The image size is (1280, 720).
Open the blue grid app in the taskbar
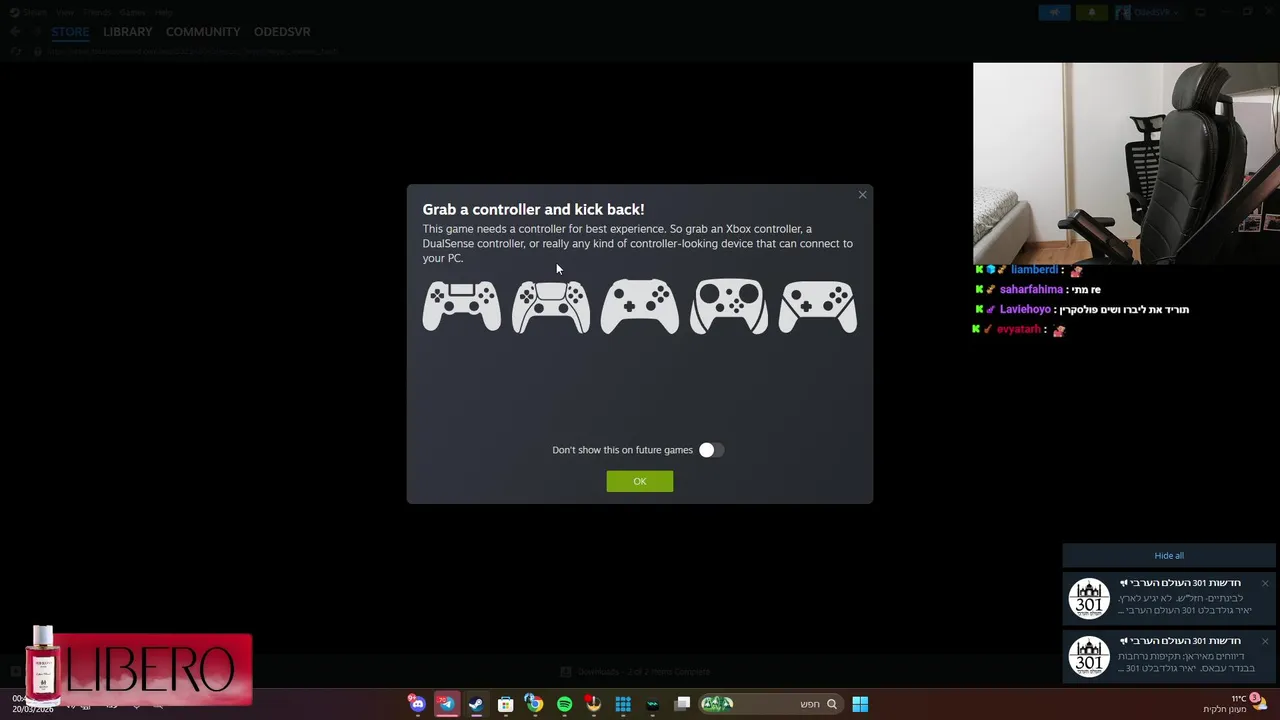point(623,704)
